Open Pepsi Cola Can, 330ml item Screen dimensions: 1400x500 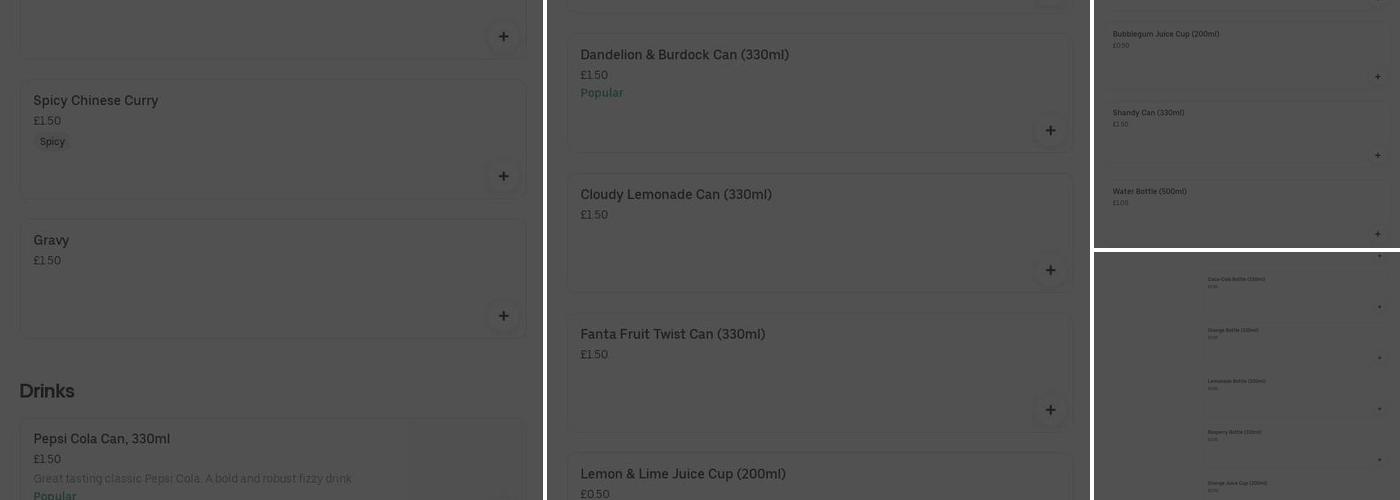101,439
